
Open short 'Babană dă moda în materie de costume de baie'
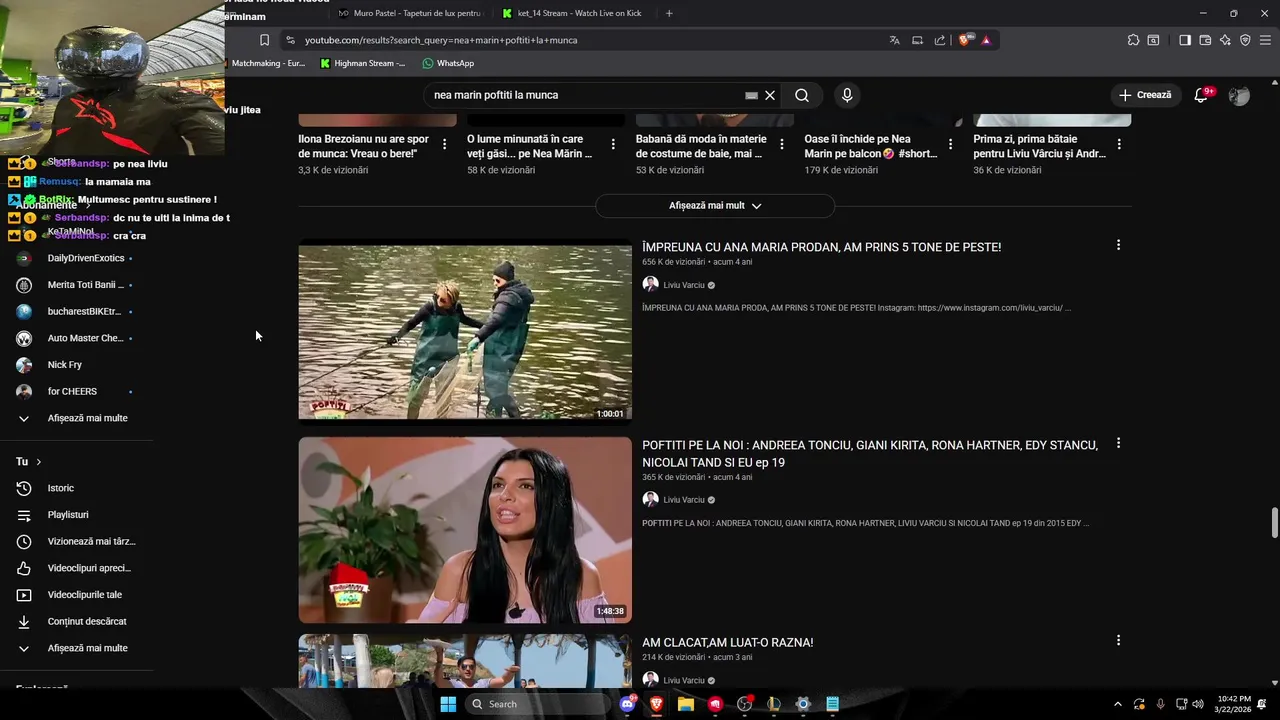pos(702,146)
